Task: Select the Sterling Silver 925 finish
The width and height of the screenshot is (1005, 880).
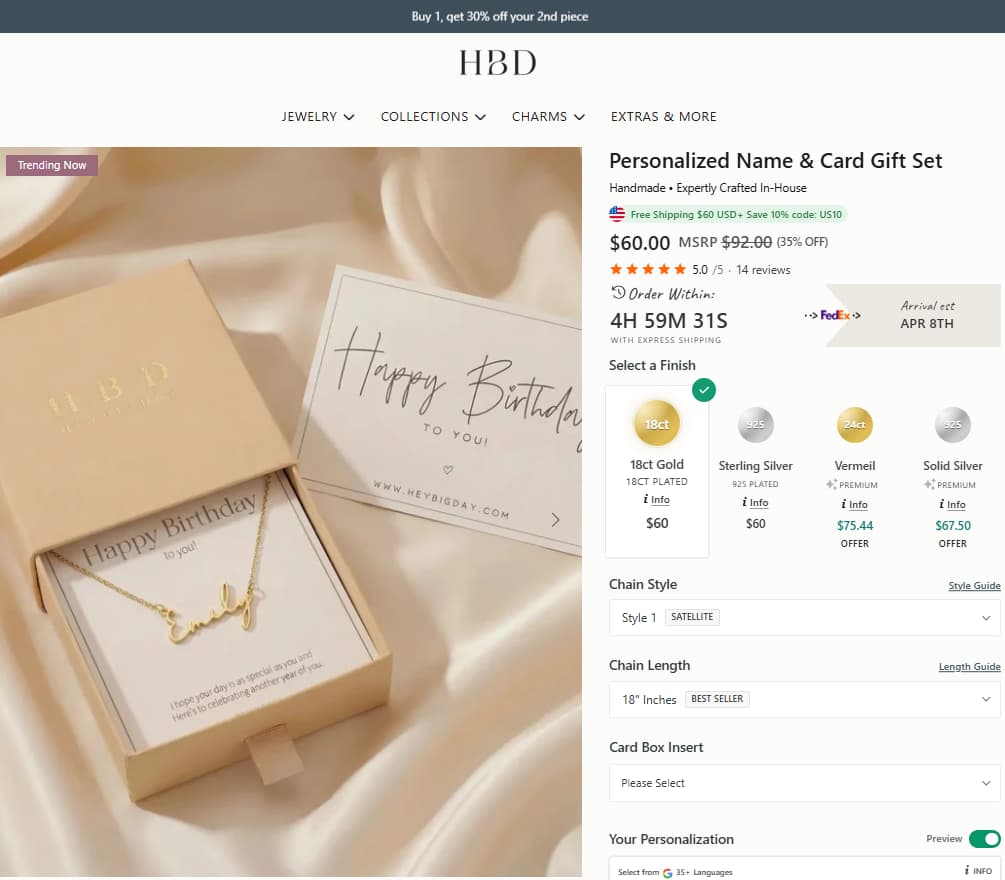Action: coord(755,424)
